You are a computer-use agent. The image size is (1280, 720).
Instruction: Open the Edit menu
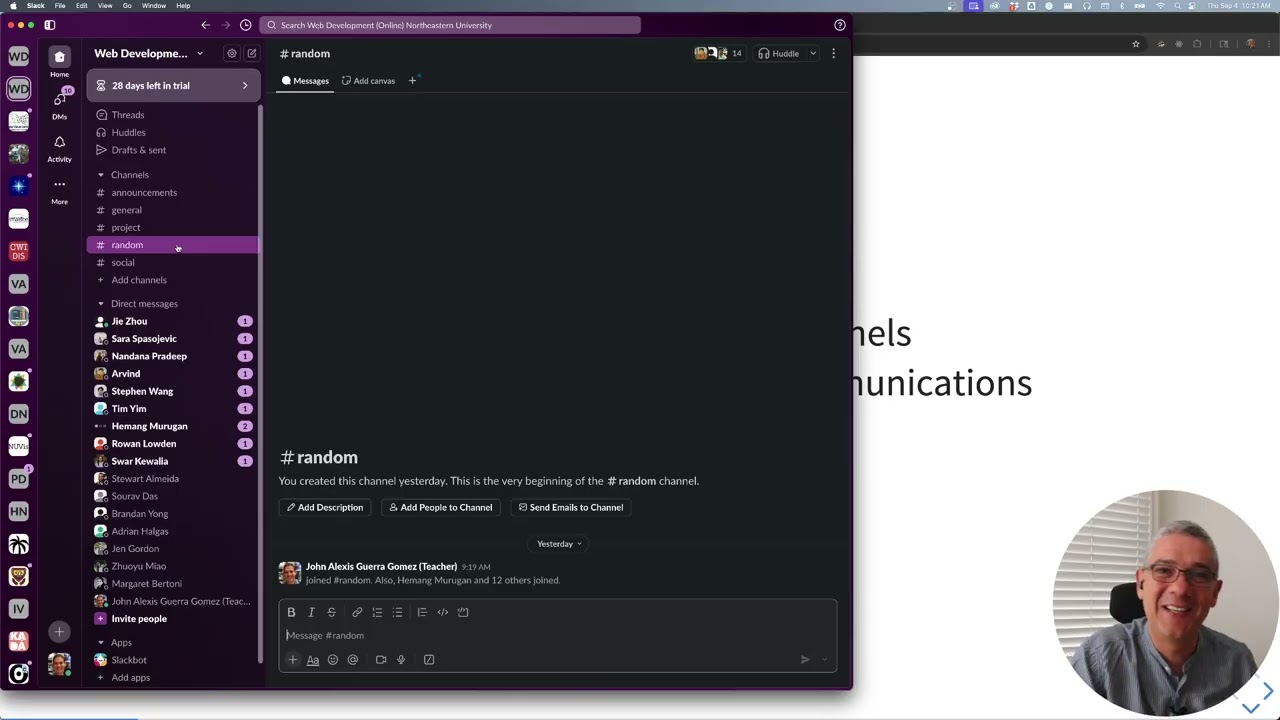coord(82,6)
